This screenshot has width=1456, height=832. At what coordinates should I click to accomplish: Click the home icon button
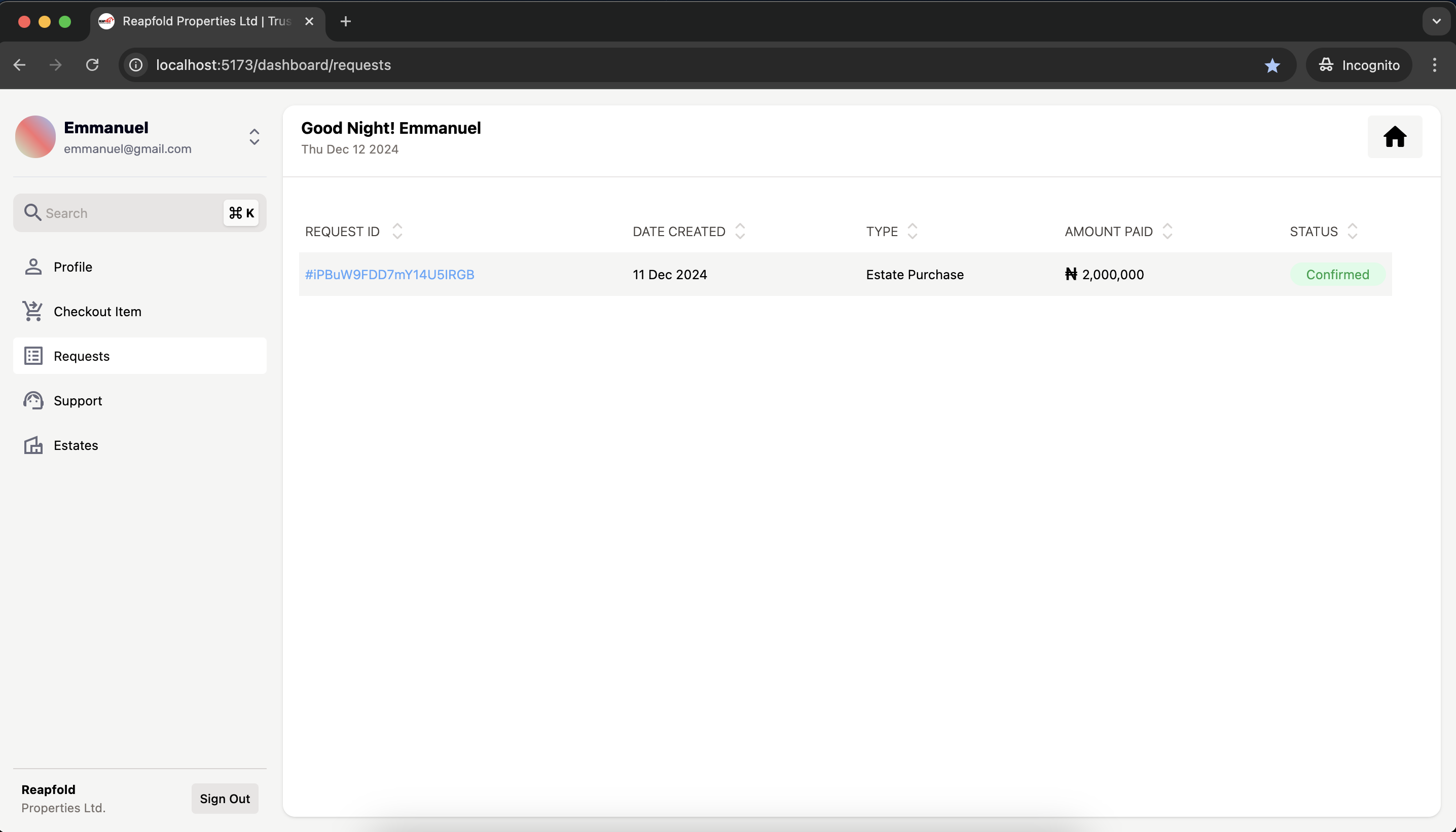pos(1394,137)
